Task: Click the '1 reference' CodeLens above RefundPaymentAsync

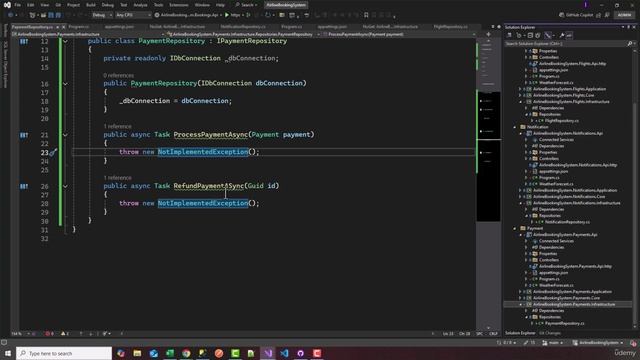Action: point(118,178)
